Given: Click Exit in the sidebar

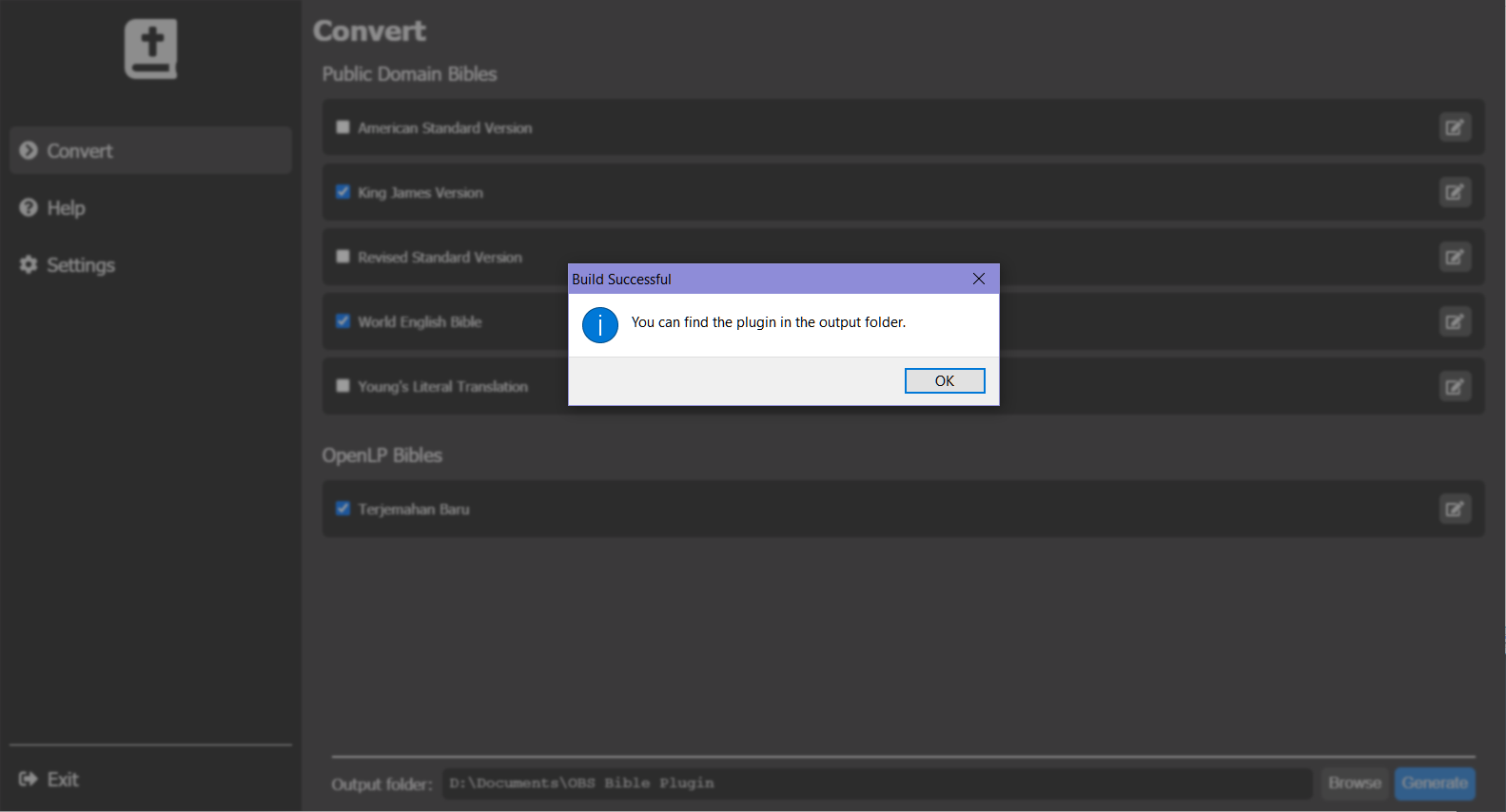Looking at the screenshot, I should 150,780.
